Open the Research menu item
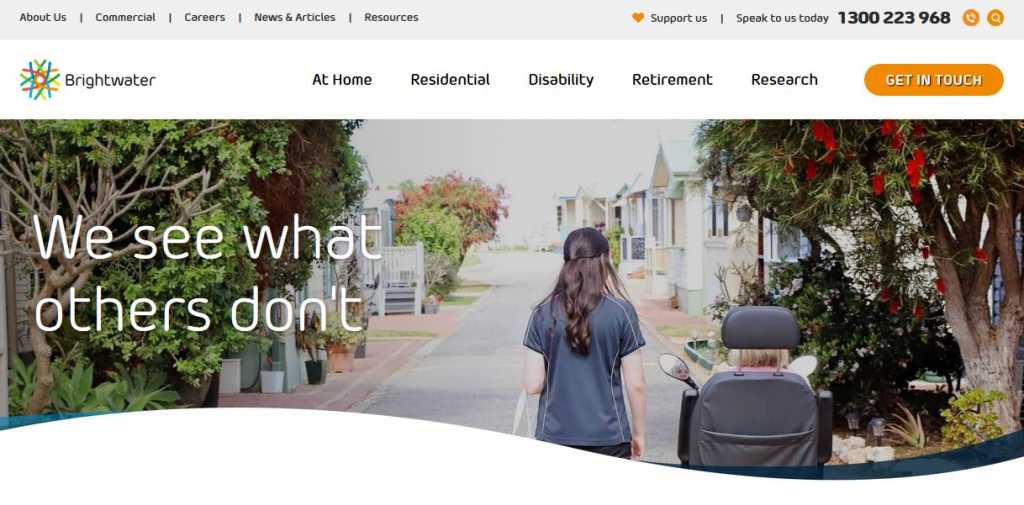 [784, 80]
